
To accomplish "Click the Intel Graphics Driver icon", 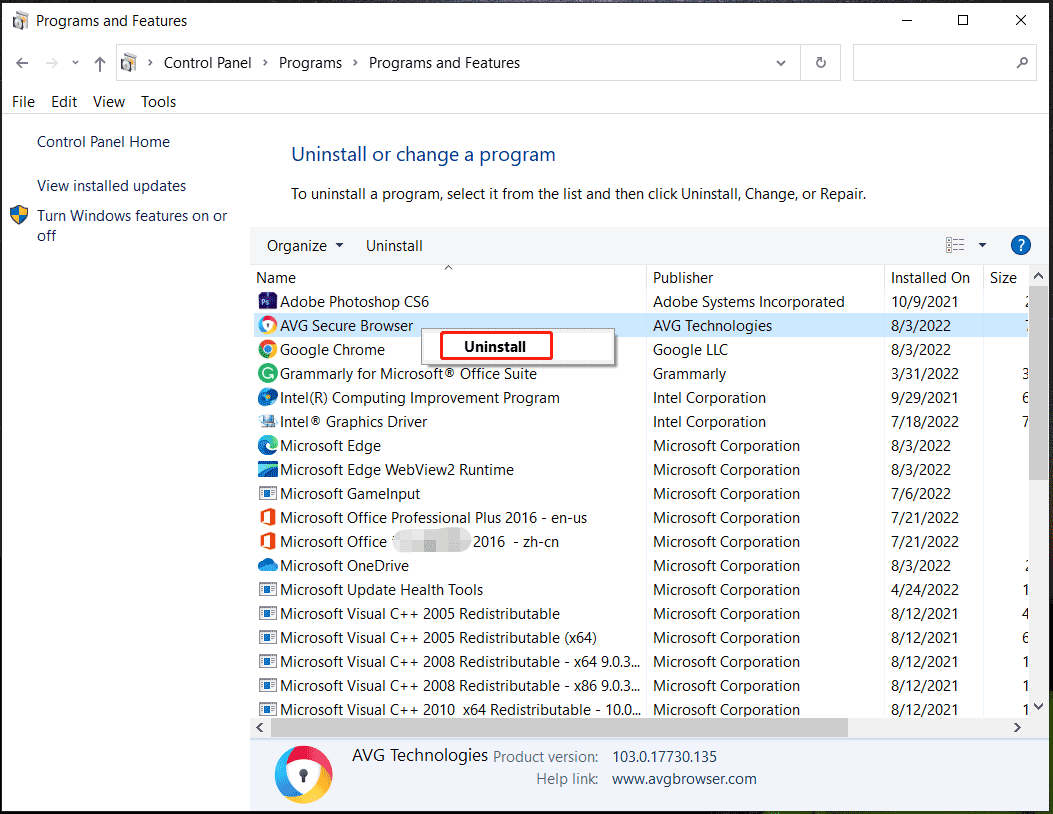I will [x=267, y=421].
